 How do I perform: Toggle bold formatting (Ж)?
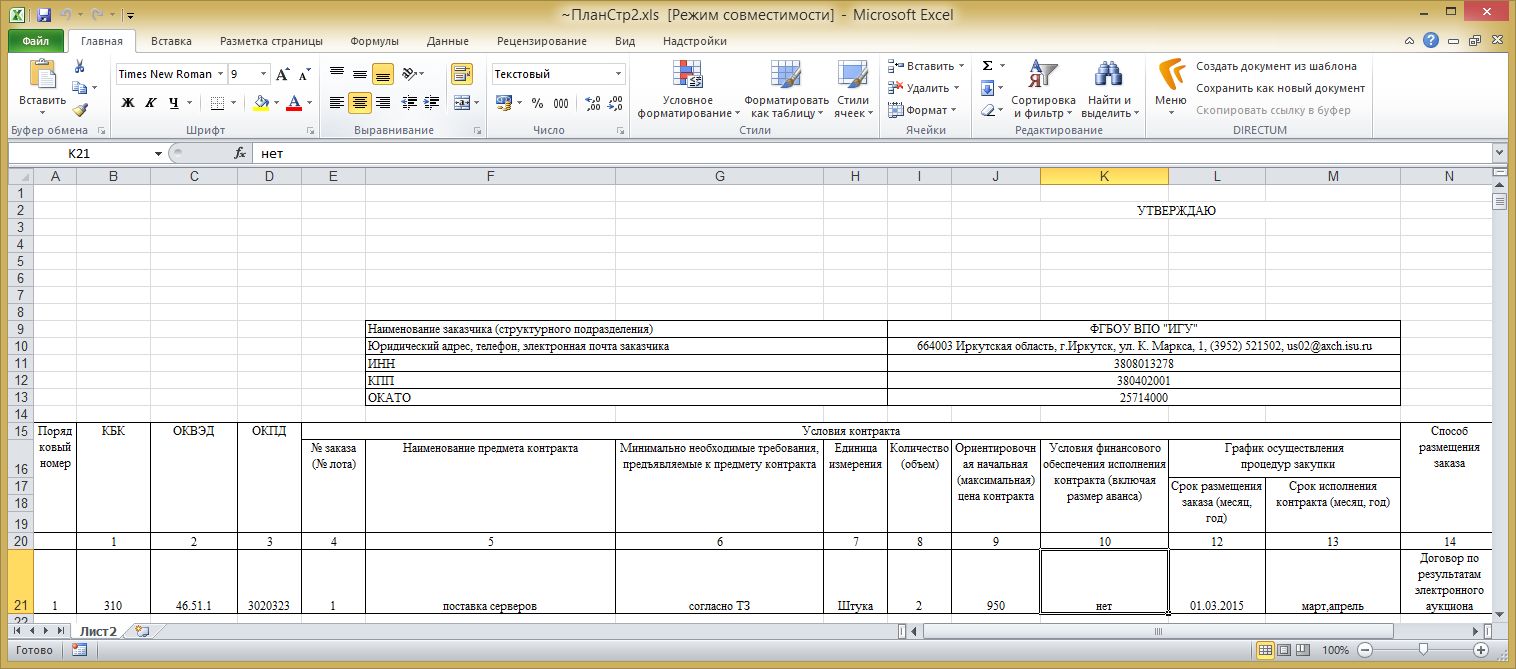pyautogui.click(x=128, y=103)
